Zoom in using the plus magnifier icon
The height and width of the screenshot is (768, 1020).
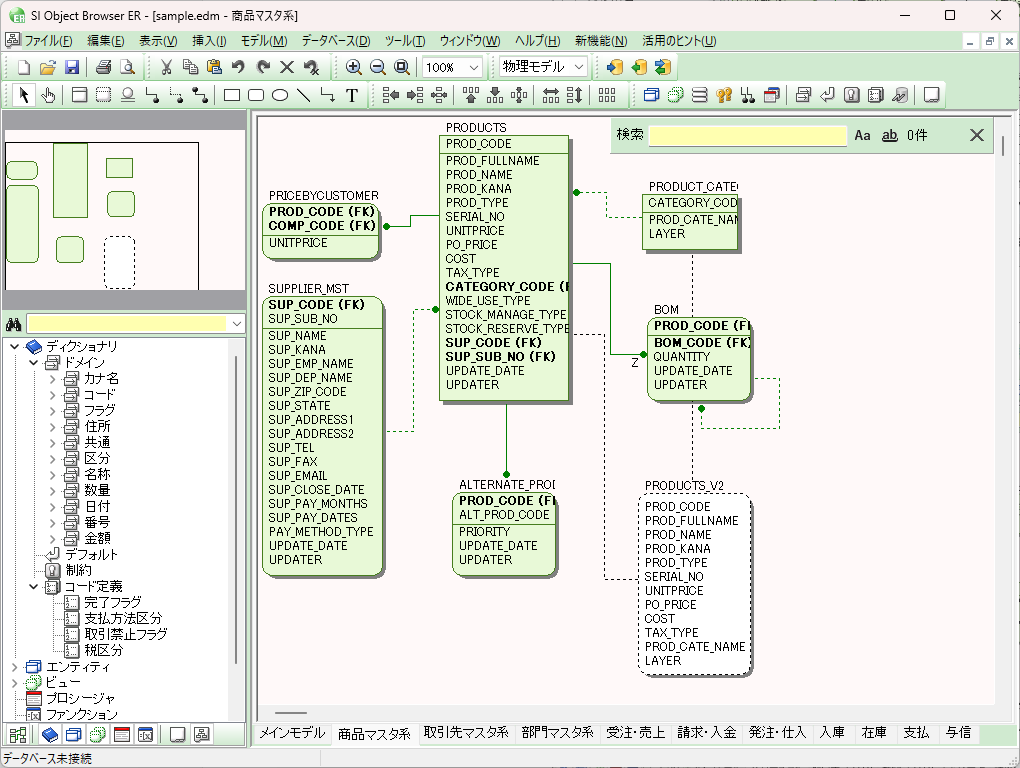(353, 67)
